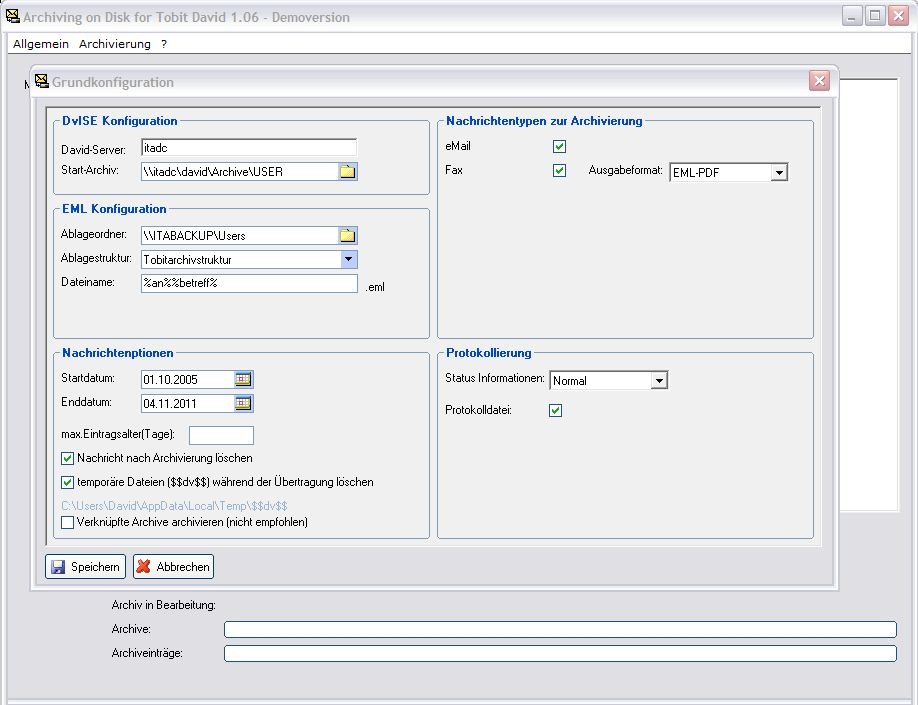Viewport: 918px width, 705px height.
Task: Toggle temporäre Dateien löschen checkbox
Action: 67,482
